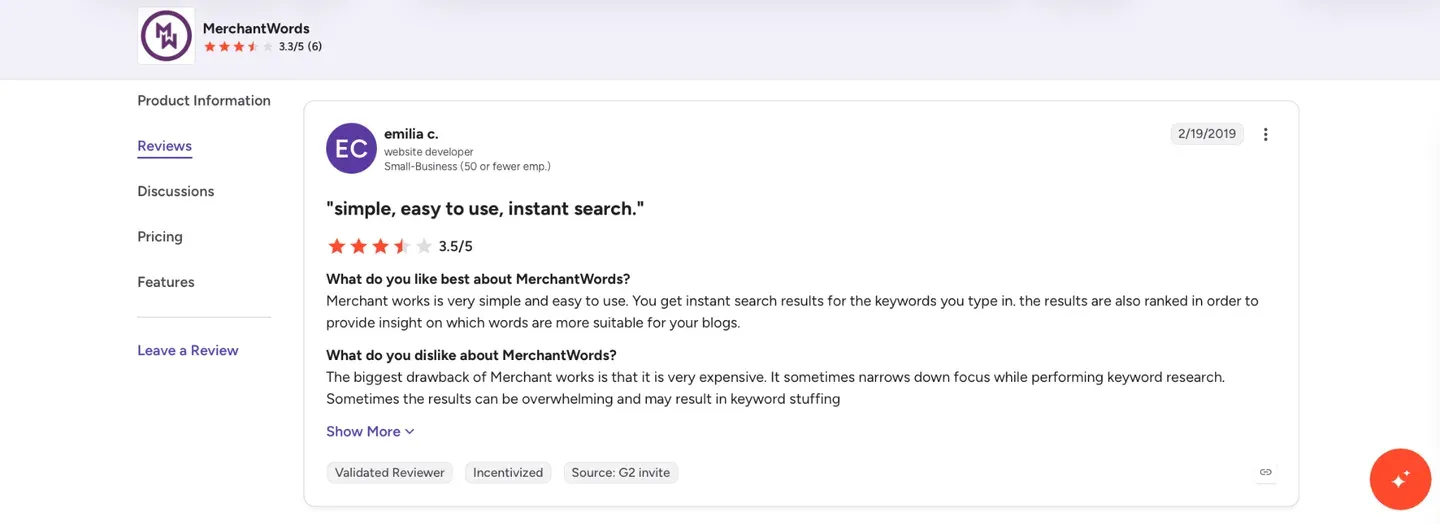This screenshot has width=1440, height=524.
Task: Expand the review with Show More
Action: tap(370, 432)
